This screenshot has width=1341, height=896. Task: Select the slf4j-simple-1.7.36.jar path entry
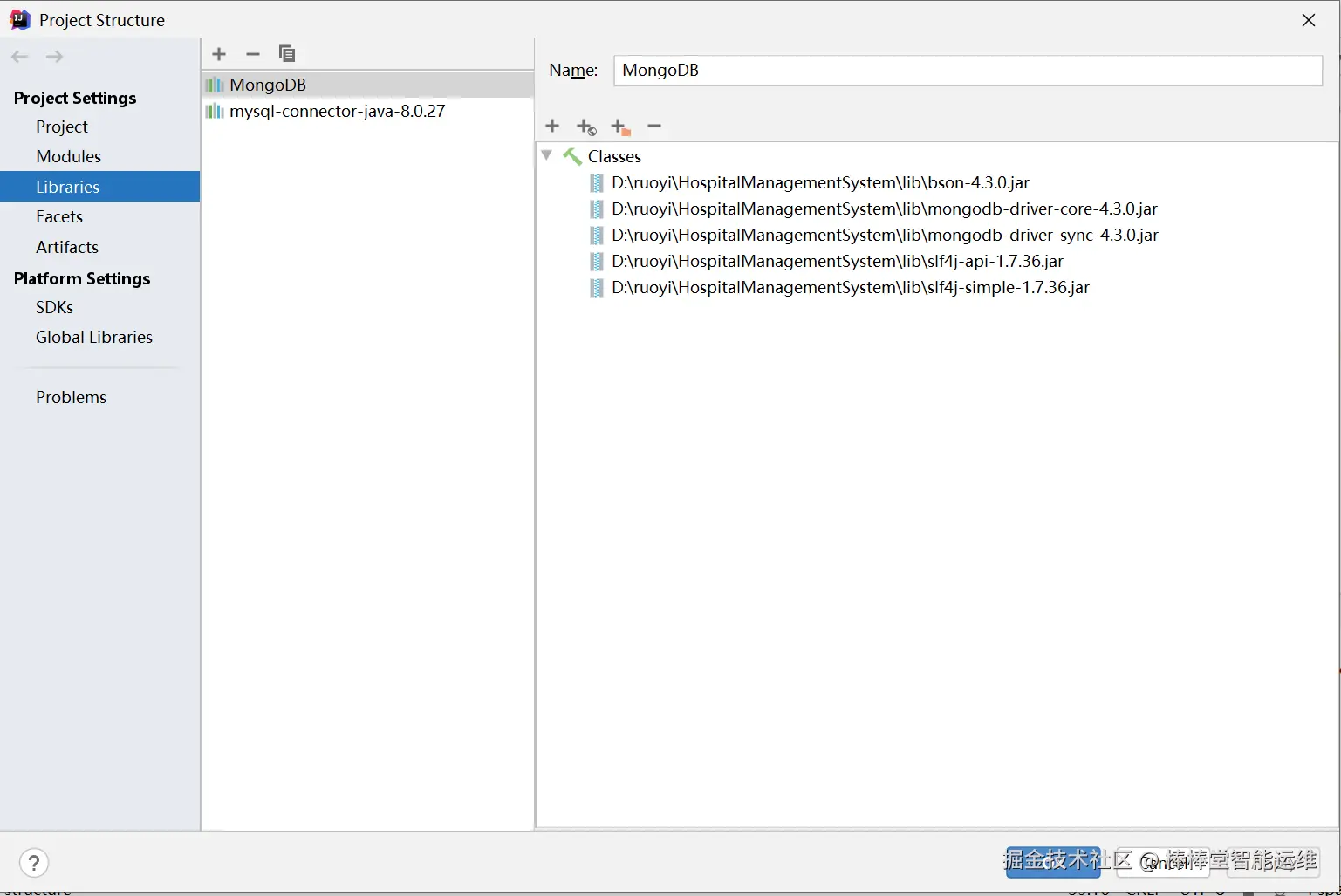(x=851, y=287)
